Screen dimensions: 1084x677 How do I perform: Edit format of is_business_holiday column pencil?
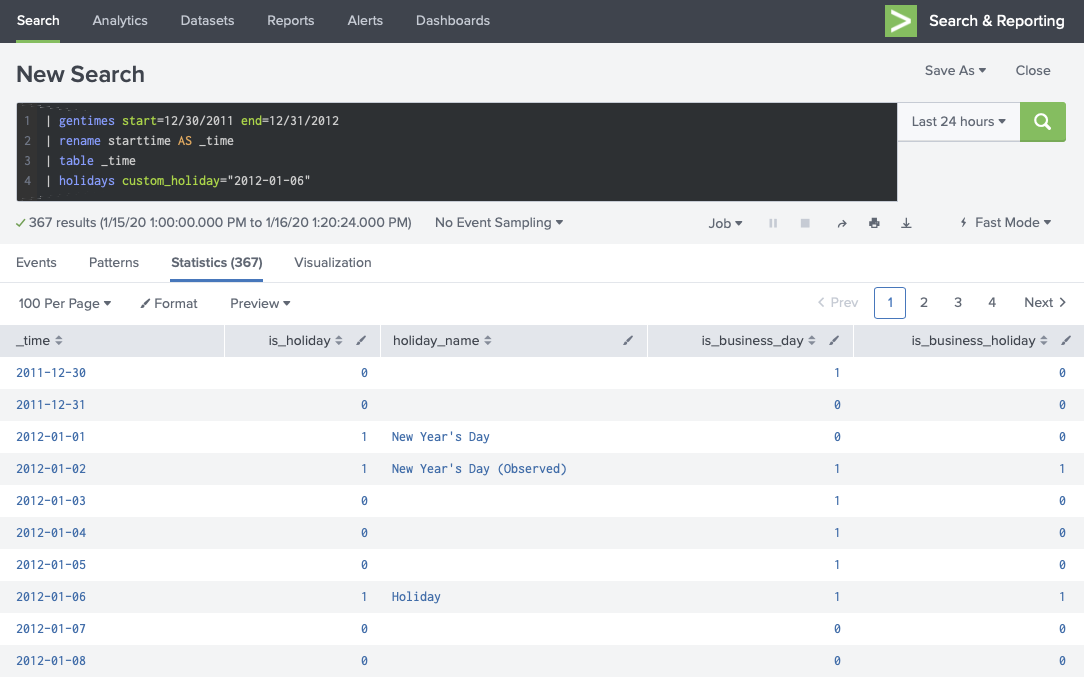[1065, 340]
